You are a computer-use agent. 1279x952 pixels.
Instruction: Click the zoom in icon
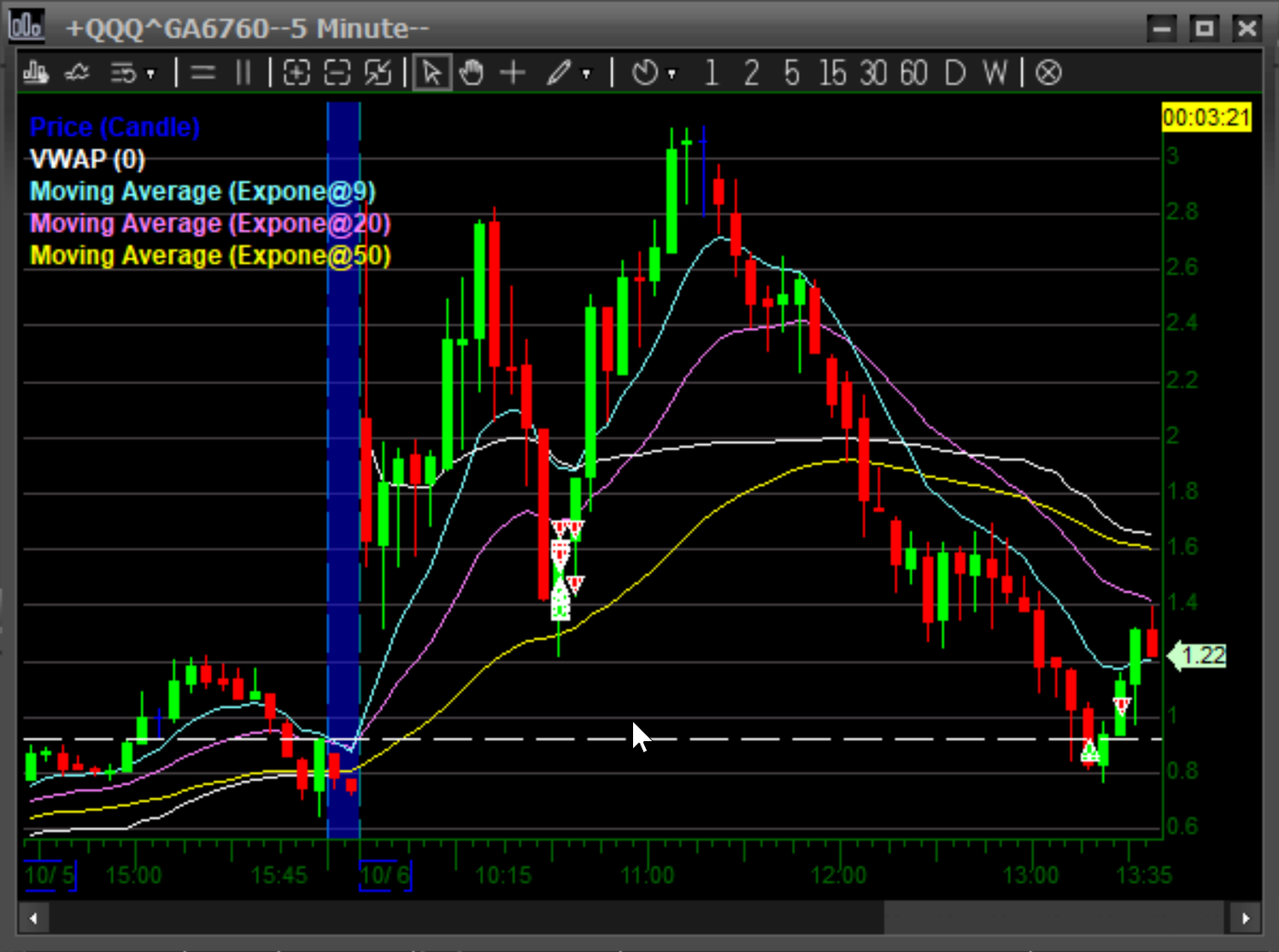click(296, 72)
